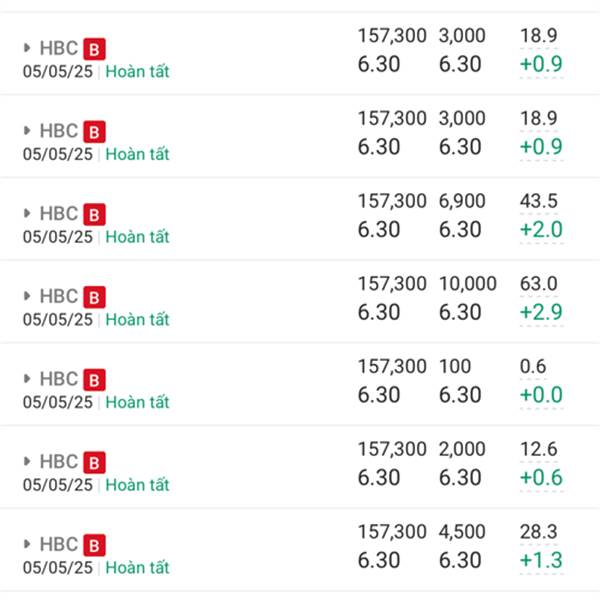Select the +0.6 profit value
Image resolution: width=600 pixels, height=600 pixels.
pos(541,478)
